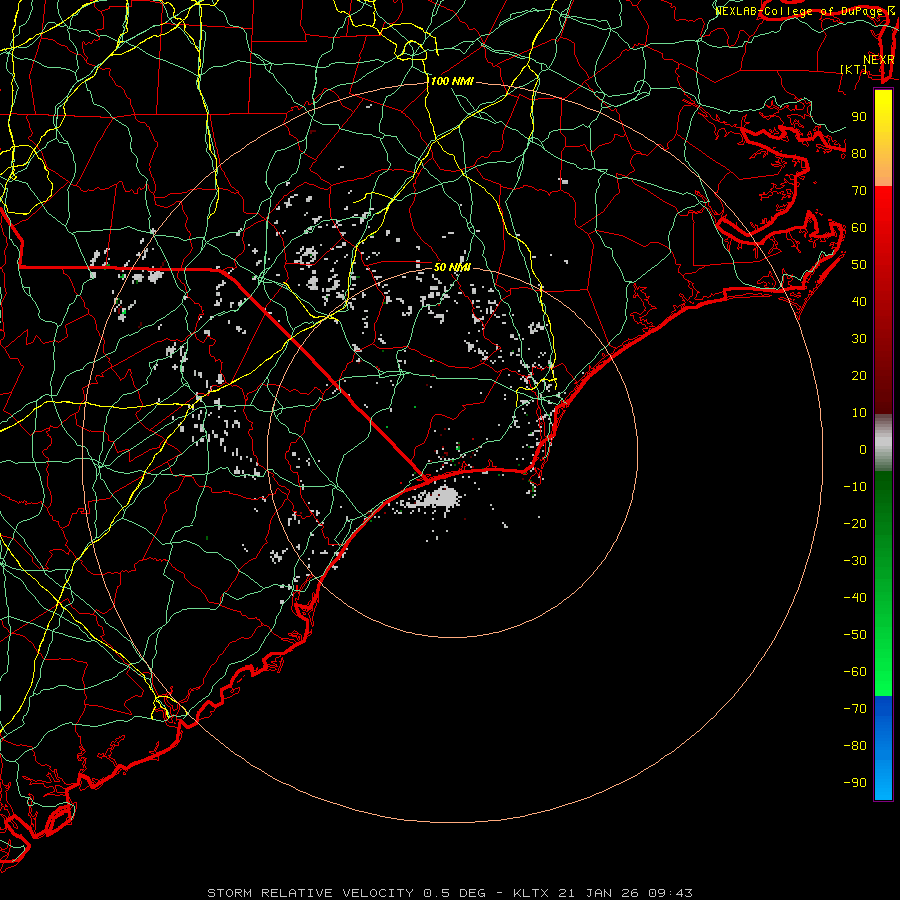Screen dimensions: 900x900
Task: Click the "-40" label on the velocity scale
Action: coord(855,598)
